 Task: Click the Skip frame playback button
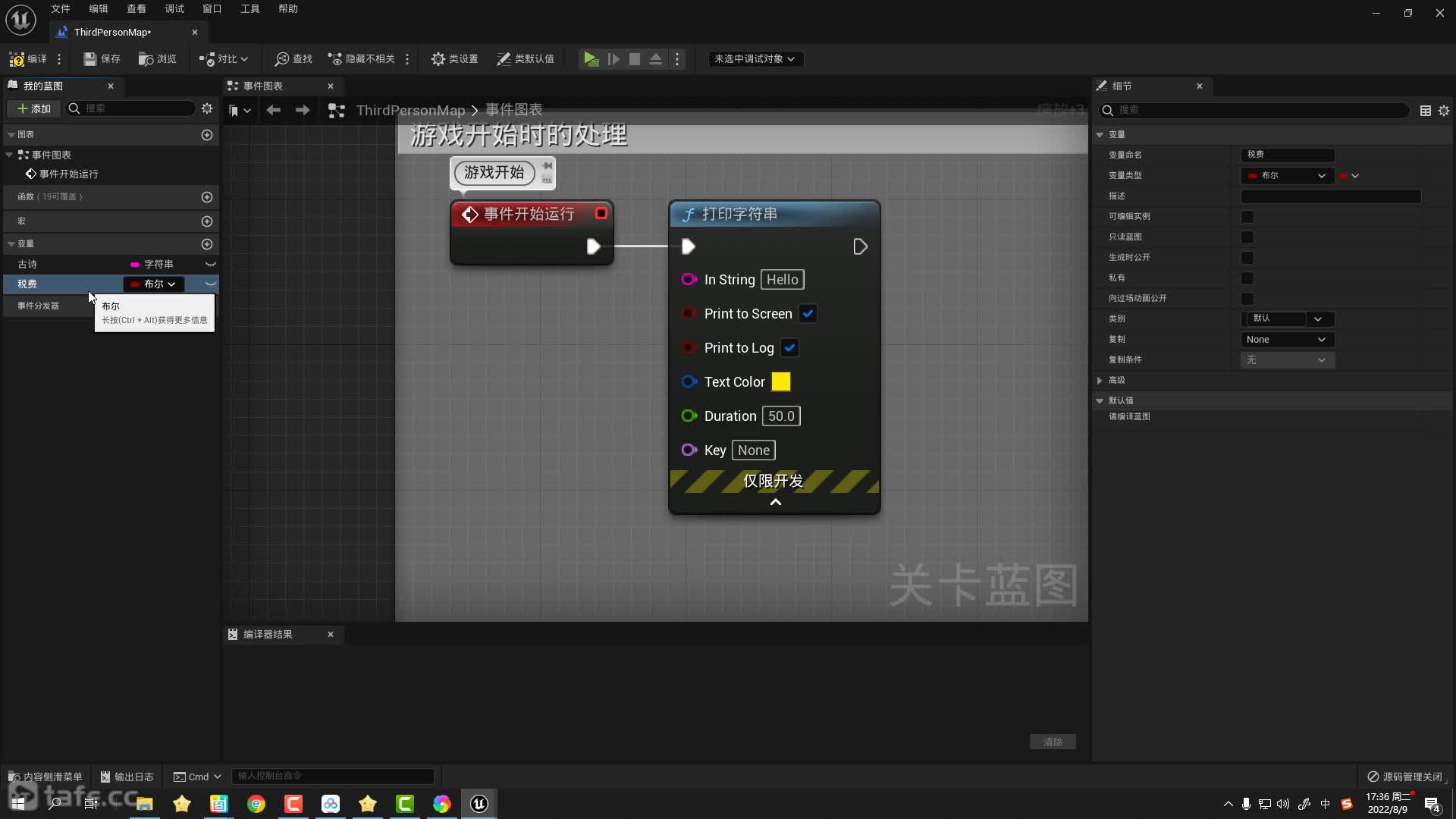click(x=613, y=59)
